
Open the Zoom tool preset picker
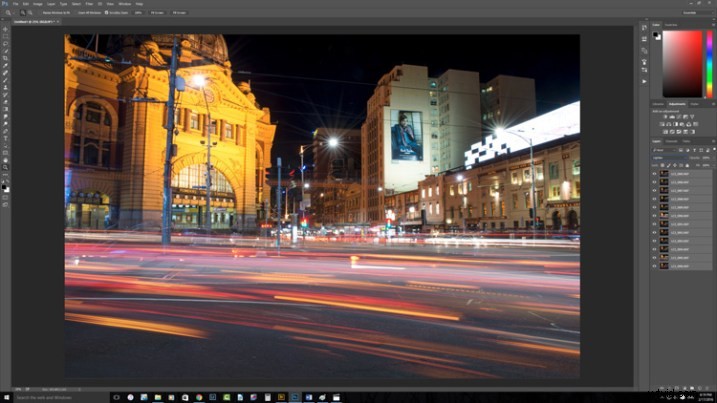pos(10,13)
